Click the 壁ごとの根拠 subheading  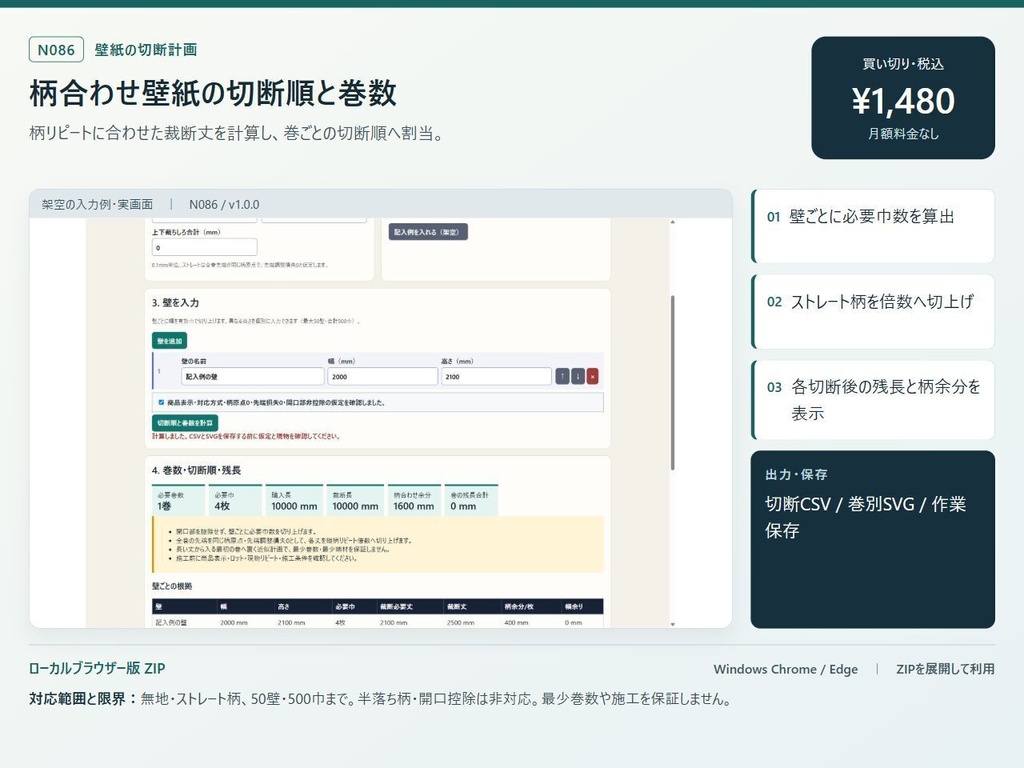(x=172, y=586)
